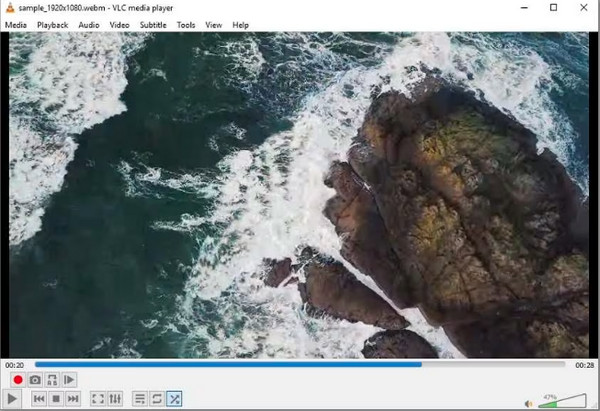Open the Video menu
Screen dimensions: 600x411
(119, 25)
